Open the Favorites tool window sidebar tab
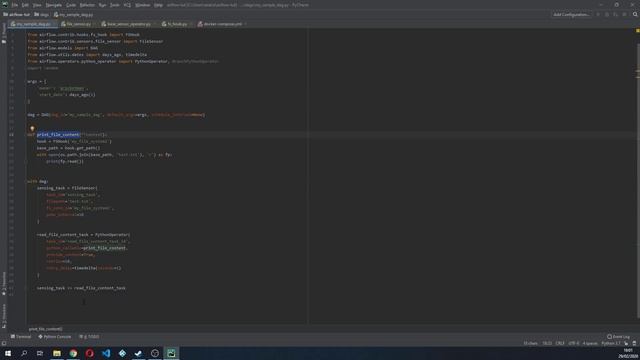640x360 pixels. pos(4,283)
